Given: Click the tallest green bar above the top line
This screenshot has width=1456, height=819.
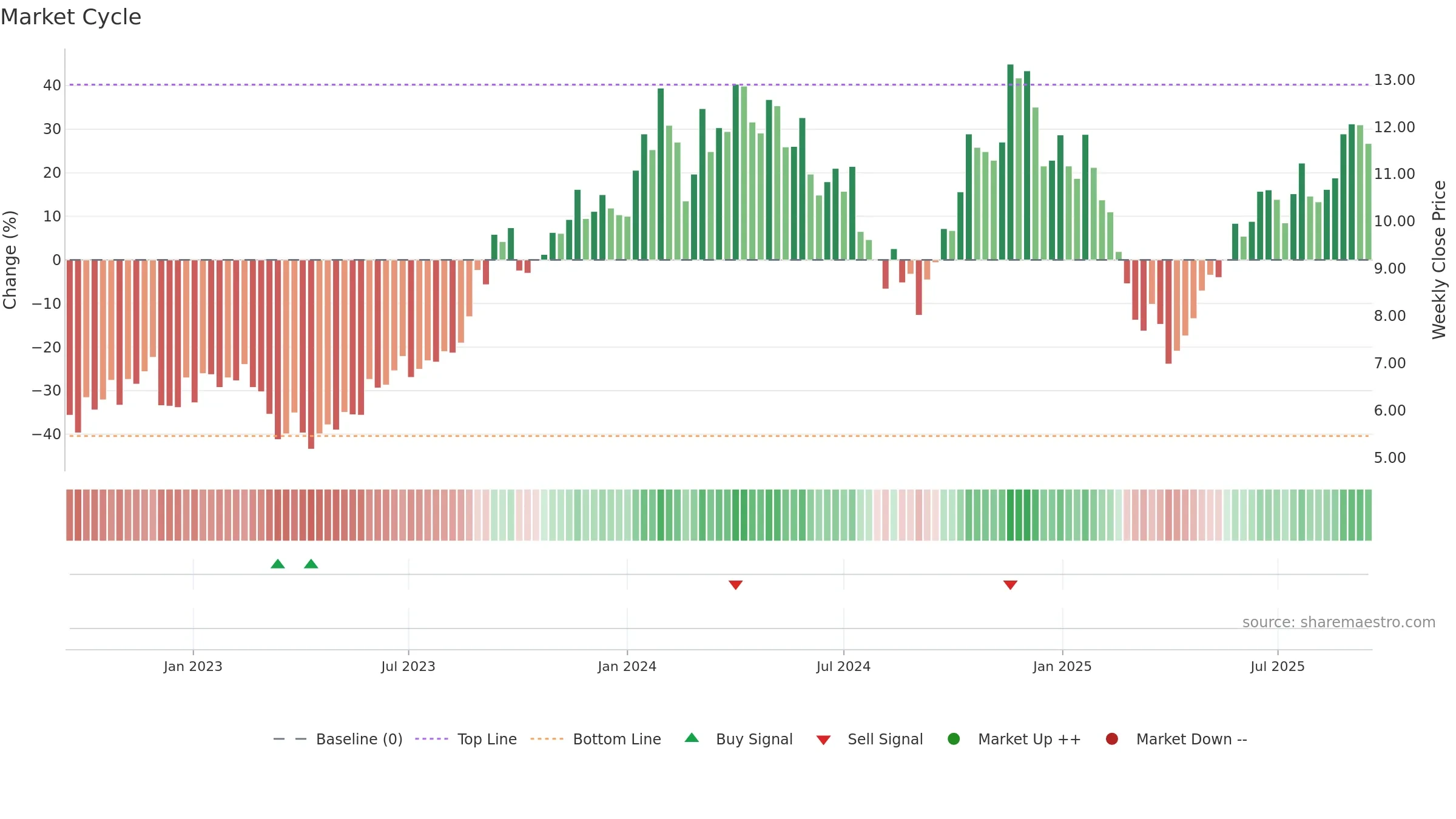Looking at the screenshot, I should click(x=1010, y=162).
